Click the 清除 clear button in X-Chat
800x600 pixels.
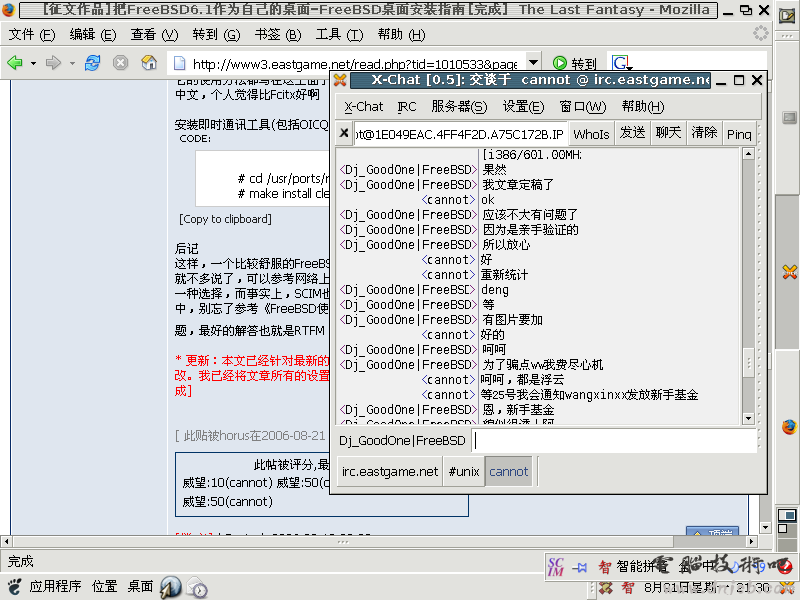tap(704, 133)
